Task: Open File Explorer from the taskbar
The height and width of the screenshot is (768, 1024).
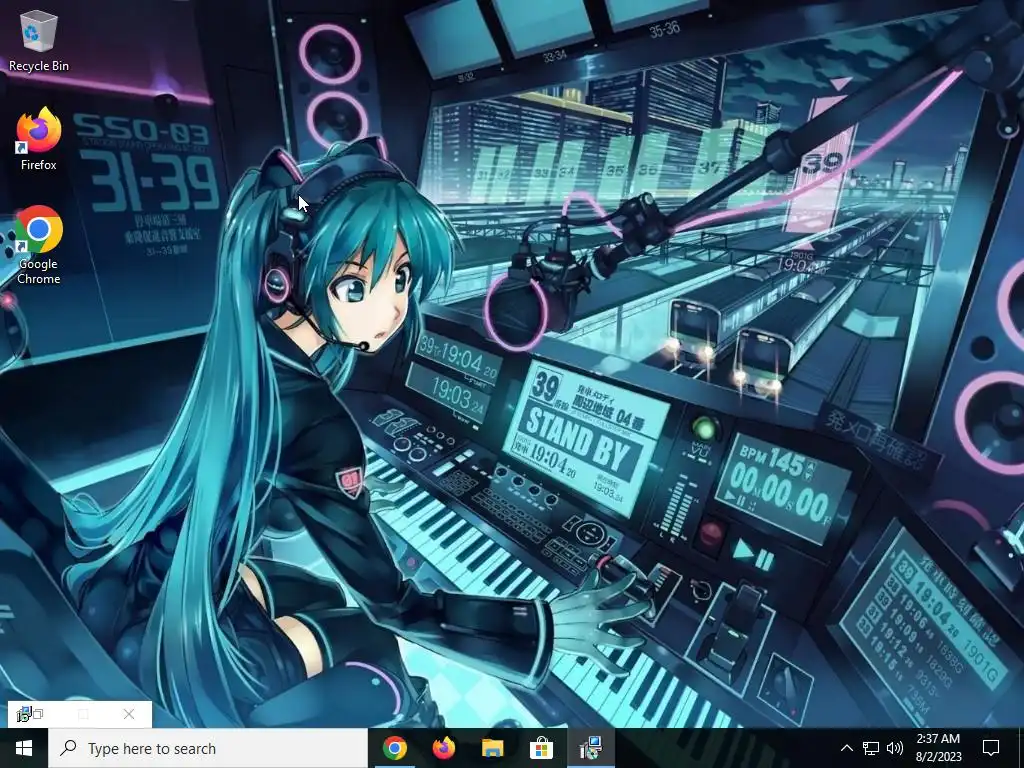Action: coord(492,748)
